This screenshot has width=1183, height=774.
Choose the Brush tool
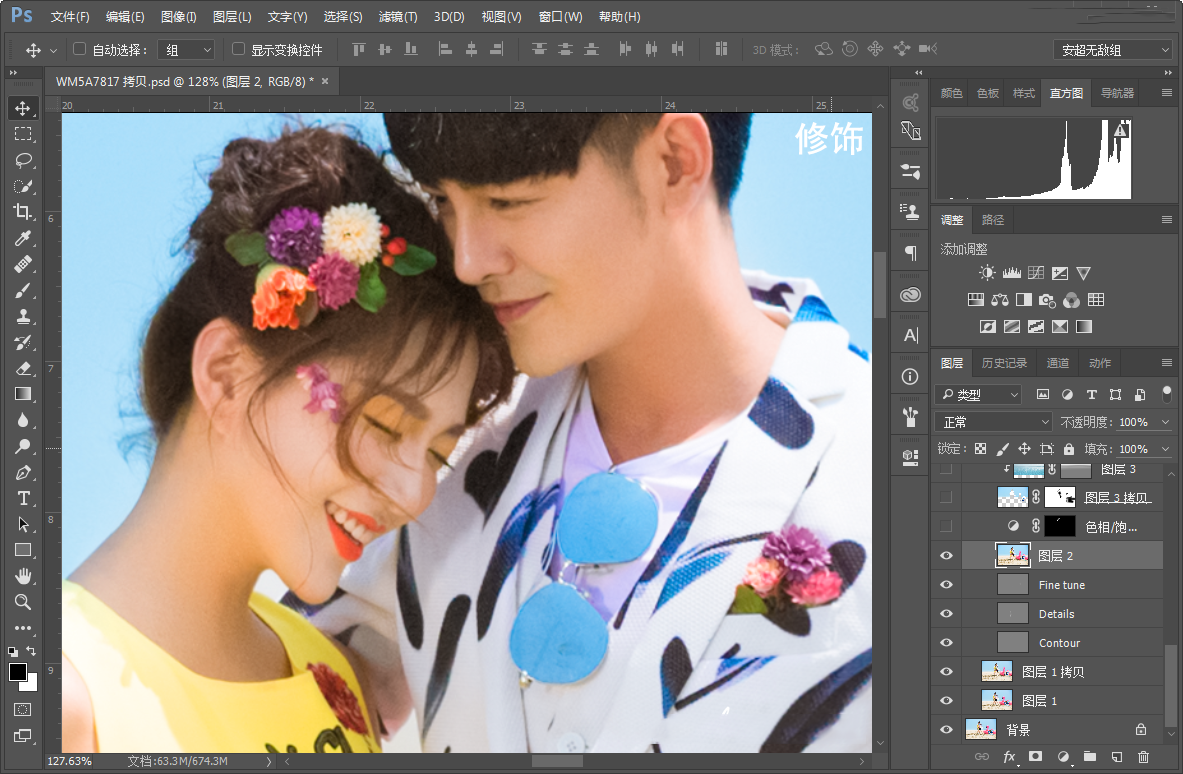click(x=23, y=290)
